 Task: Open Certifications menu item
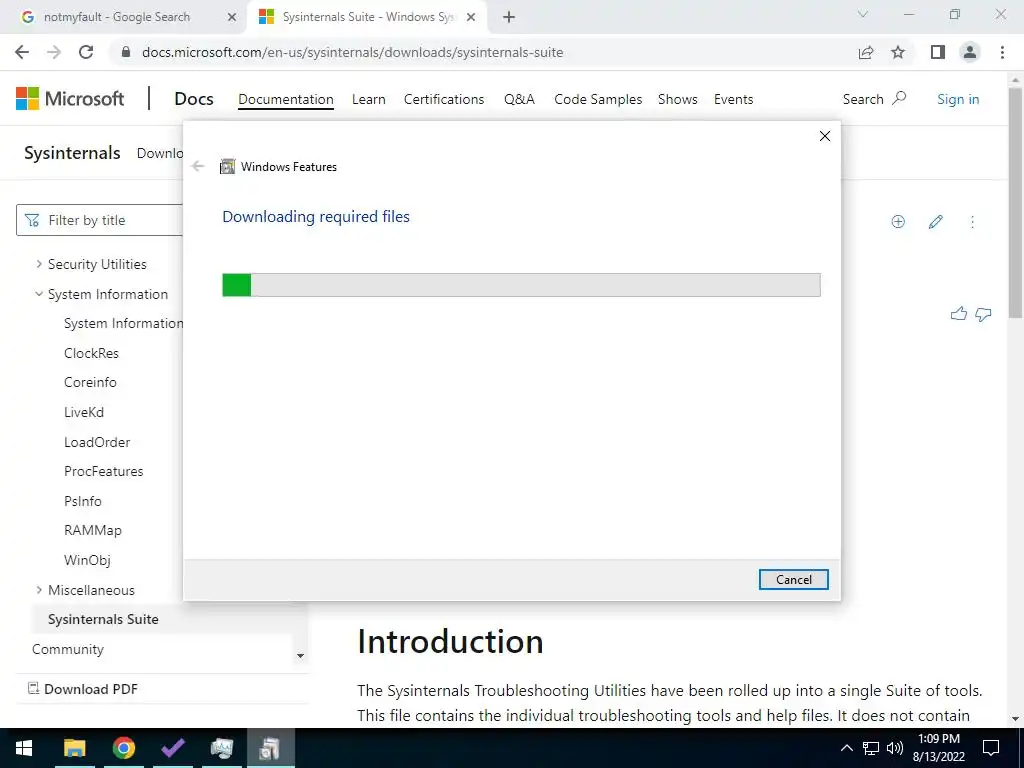(x=443, y=99)
